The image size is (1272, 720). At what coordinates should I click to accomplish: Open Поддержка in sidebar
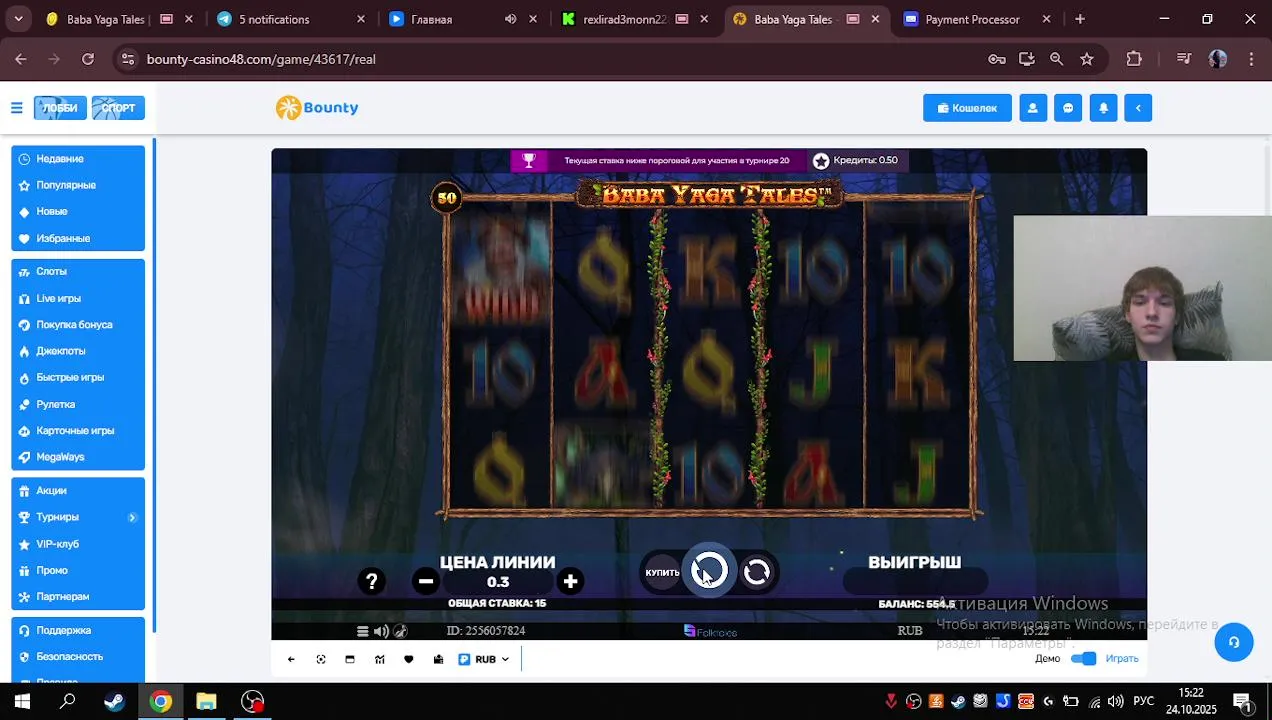(78, 631)
